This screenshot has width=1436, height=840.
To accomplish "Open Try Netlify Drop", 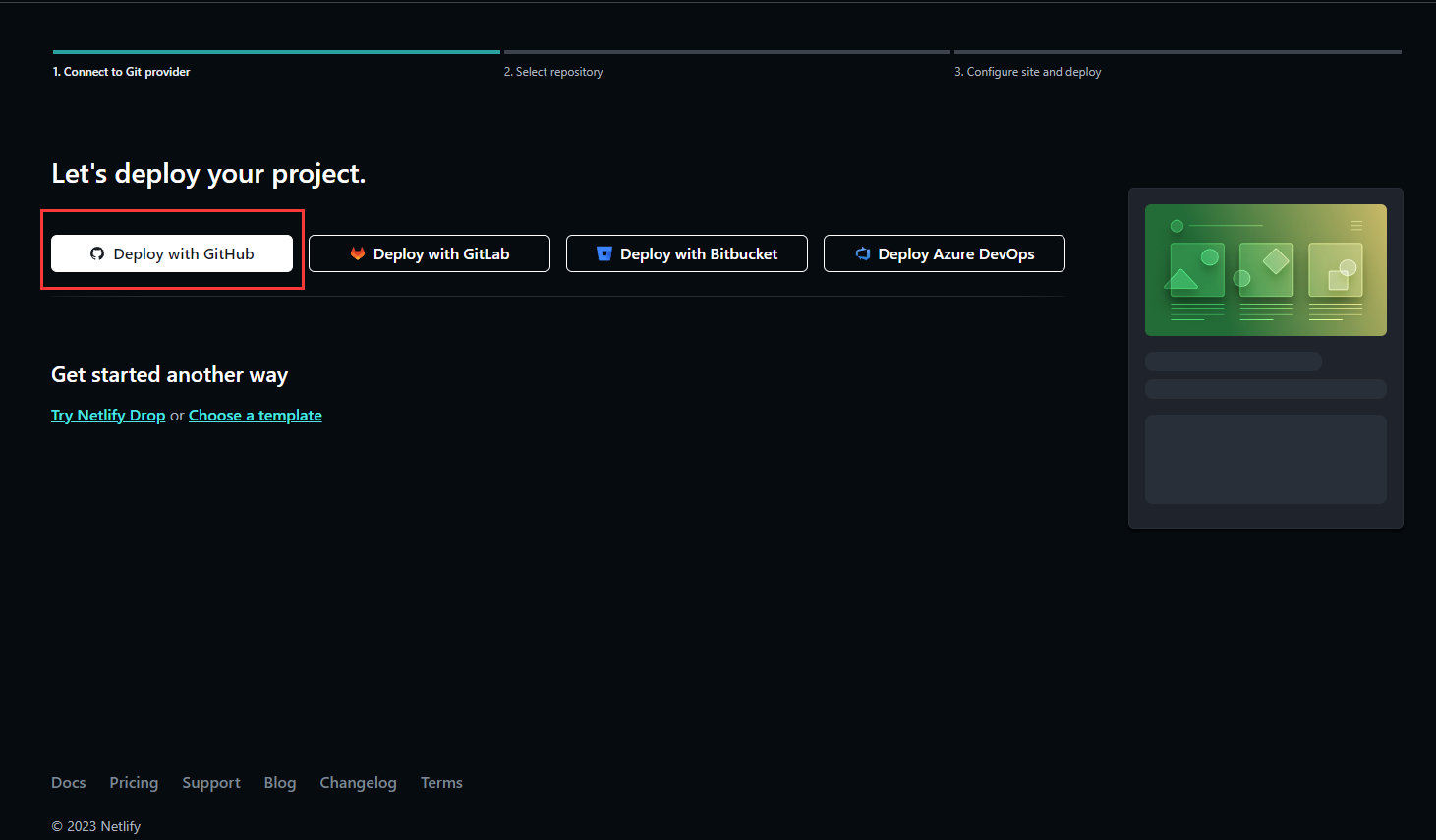I will pos(107,415).
